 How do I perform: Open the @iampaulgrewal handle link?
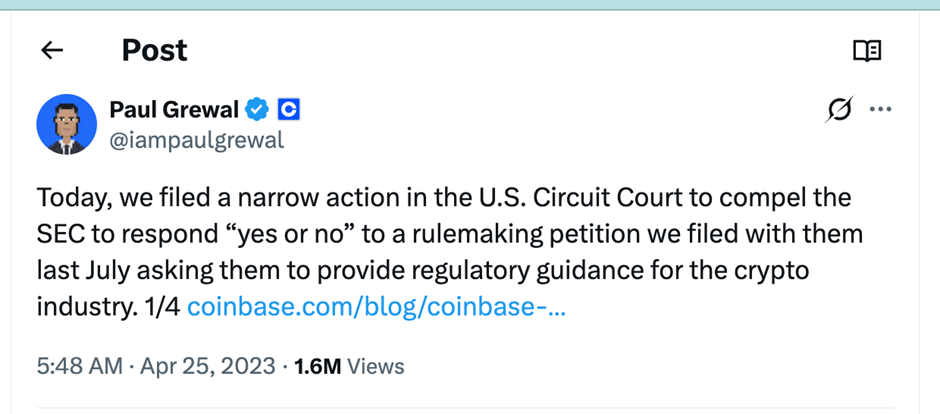[196, 140]
